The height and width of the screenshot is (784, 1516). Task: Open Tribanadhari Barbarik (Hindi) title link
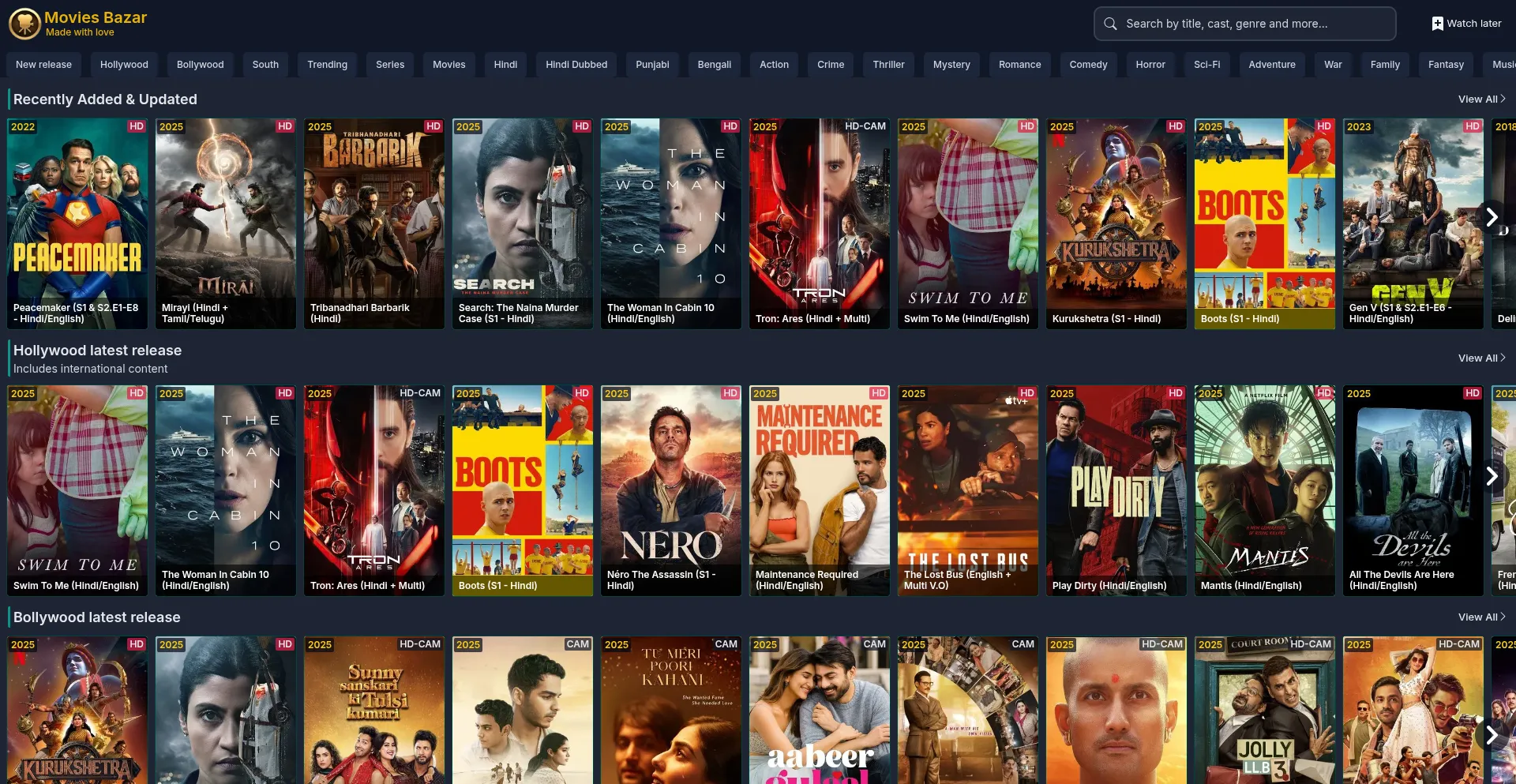pyautogui.click(x=359, y=313)
